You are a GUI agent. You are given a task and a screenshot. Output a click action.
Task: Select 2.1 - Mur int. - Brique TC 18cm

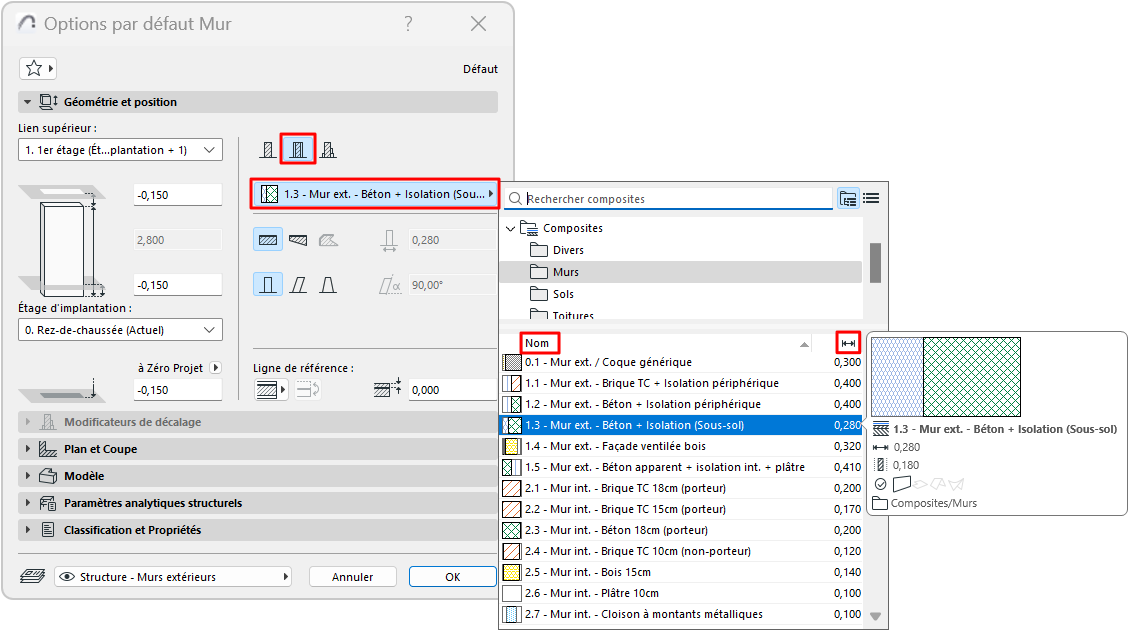point(681,488)
